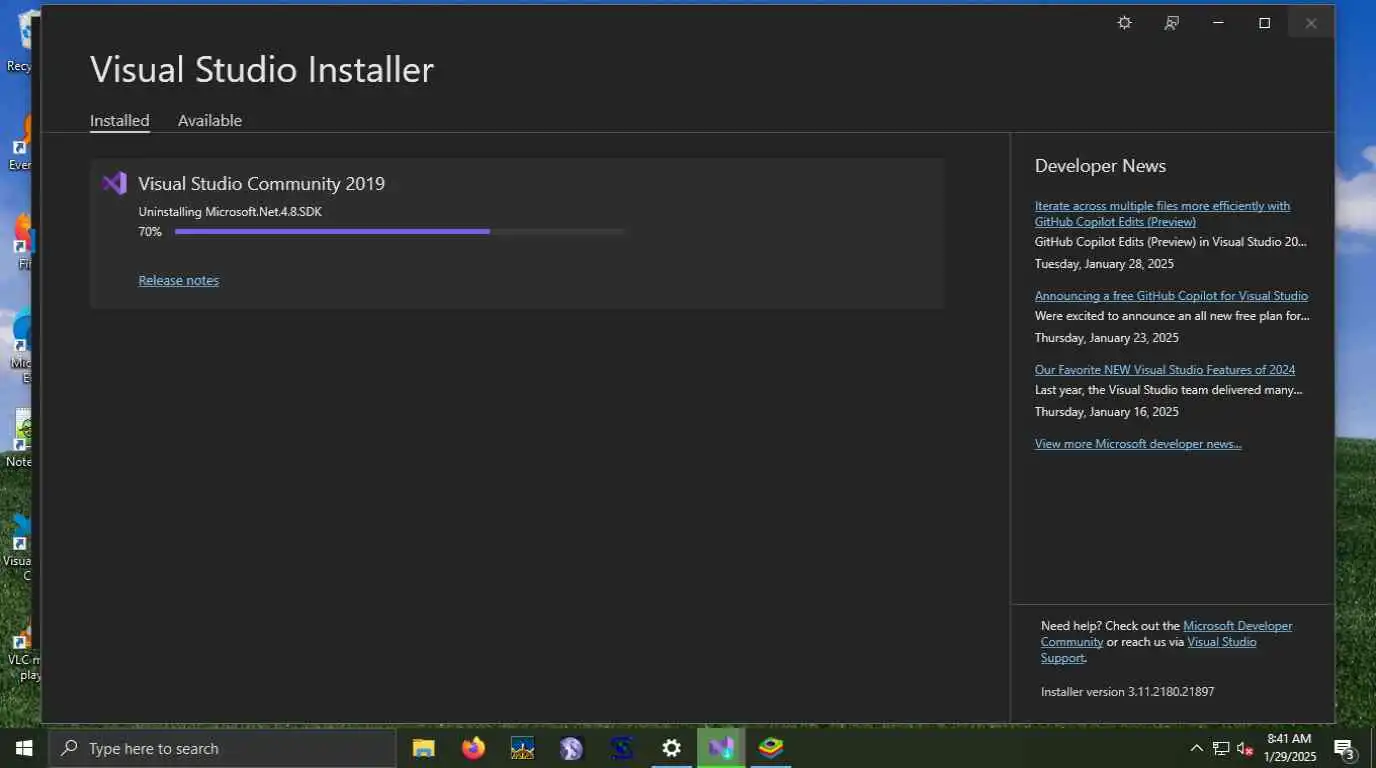Click View more Microsoft developer news

coord(1138,443)
